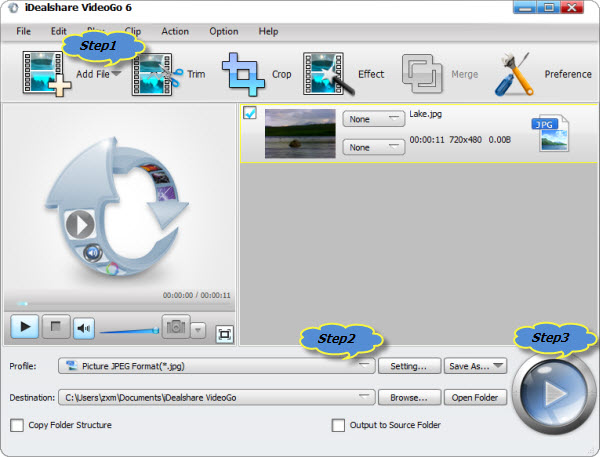The image size is (600, 457).
Task: Open the Help menu
Action: tap(268, 31)
